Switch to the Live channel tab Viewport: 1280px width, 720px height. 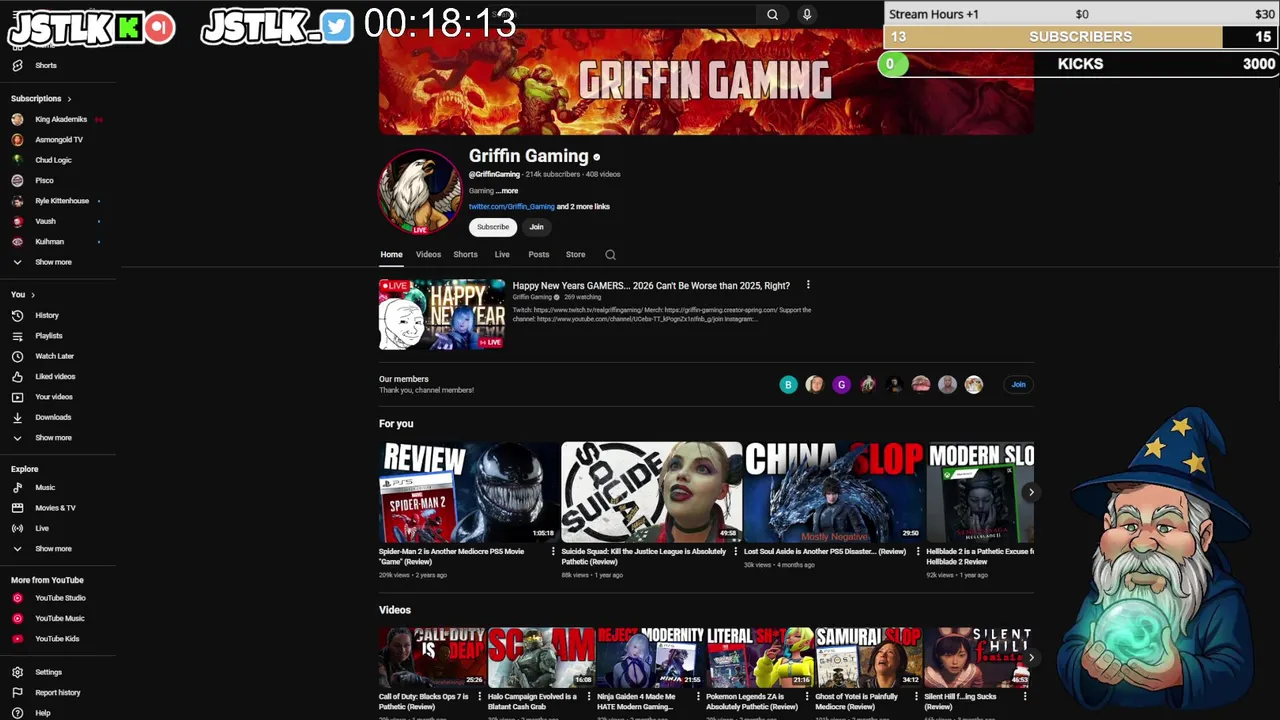pyautogui.click(x=502, y=254)
